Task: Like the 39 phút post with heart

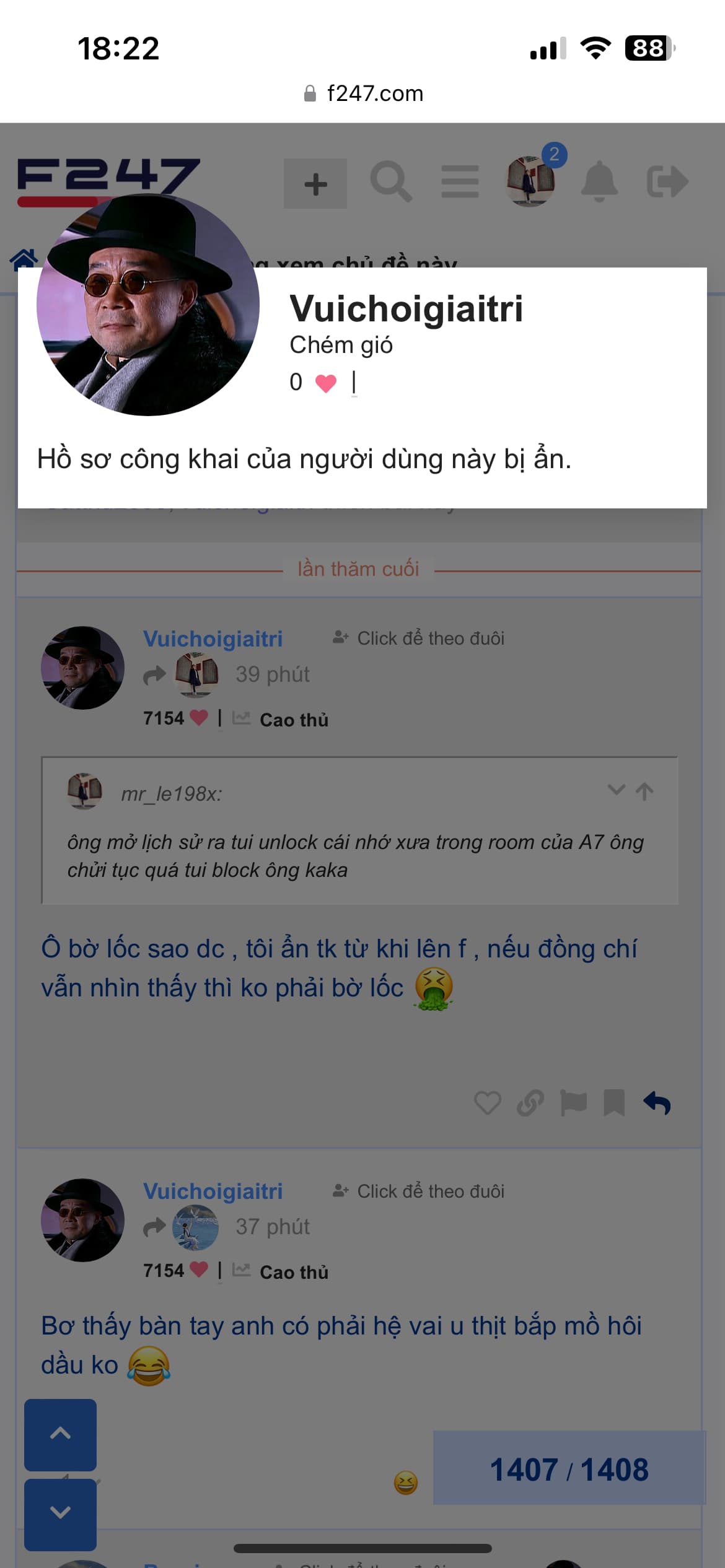Action: coord(488,1103)
